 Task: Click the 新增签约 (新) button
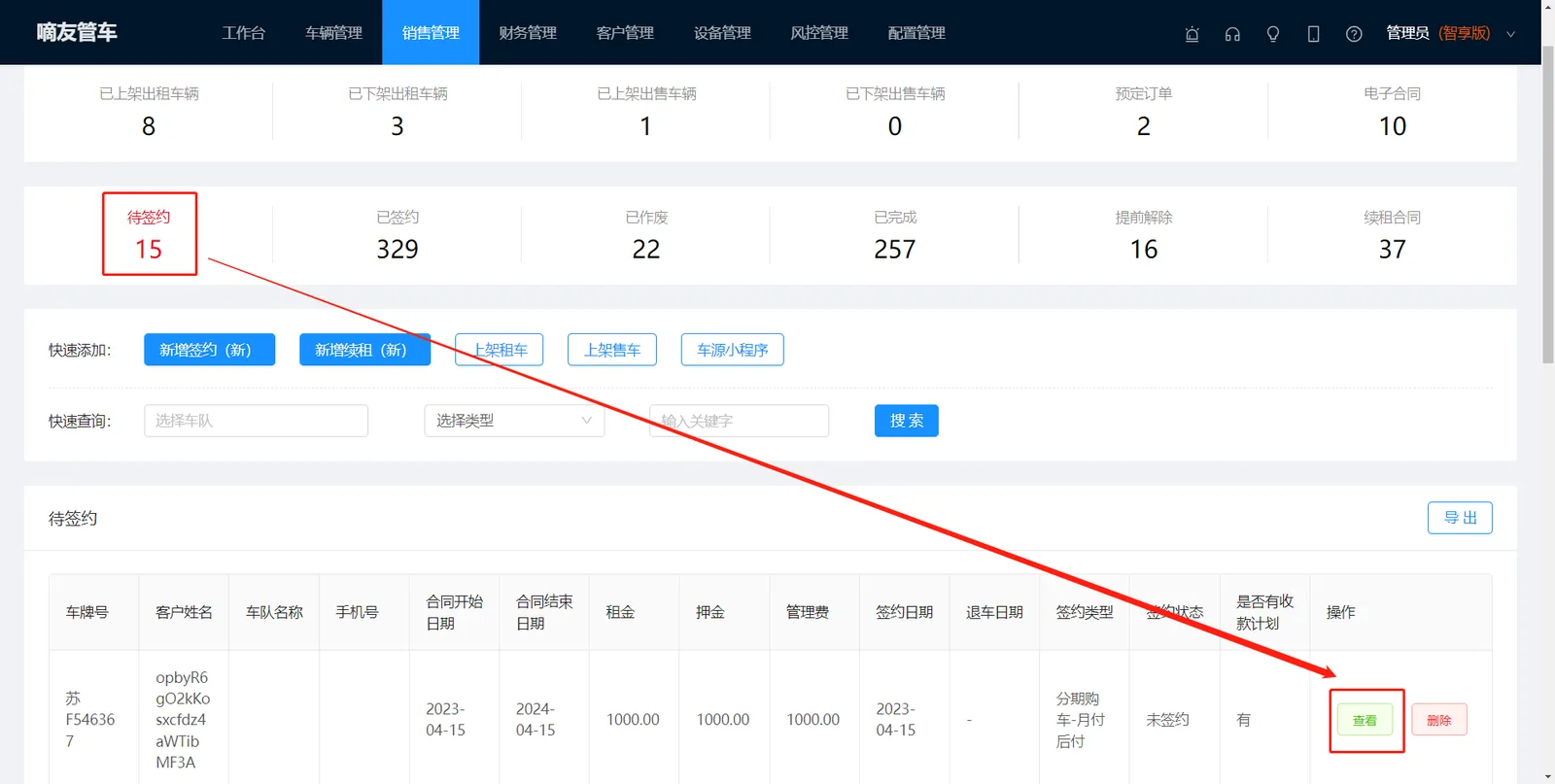(x=209, y=350)
